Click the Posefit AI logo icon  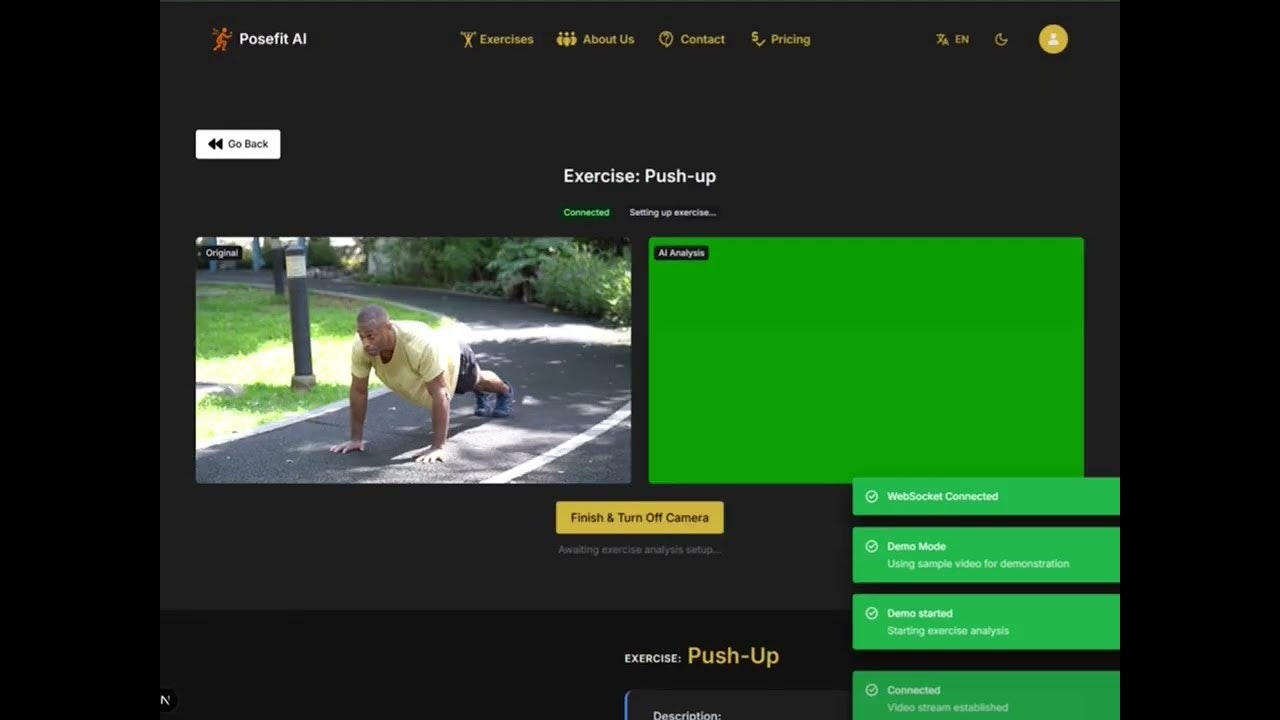click(221, 38)
